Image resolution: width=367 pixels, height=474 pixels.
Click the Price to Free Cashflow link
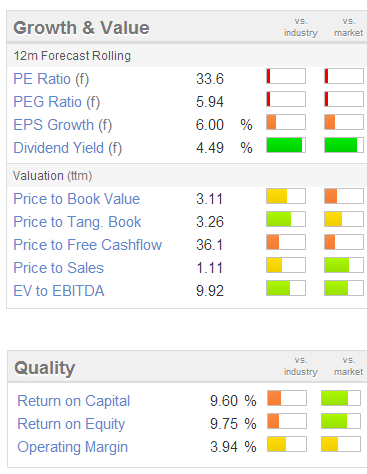(87, 245)
